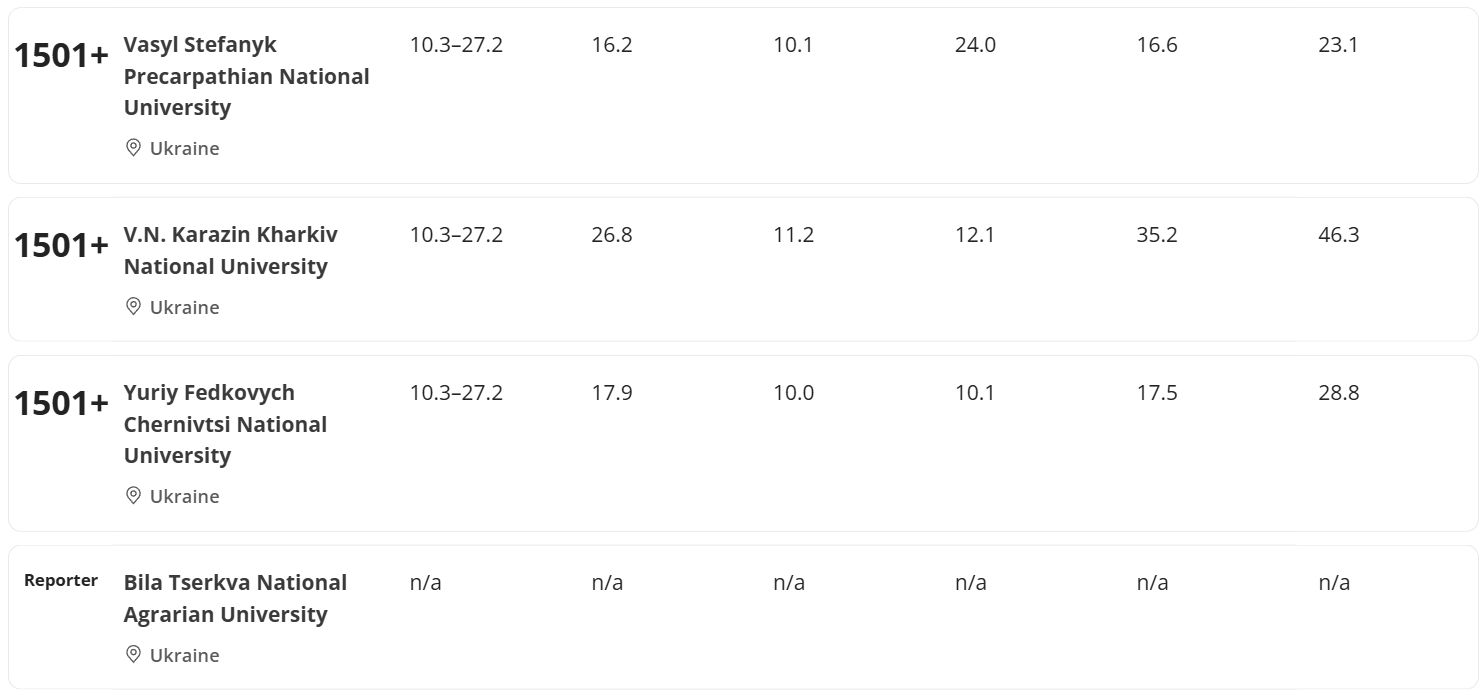Click location pin icon under V.N. Karazin Kharkiv
This screenshot has height=700, width=1484.
click(x=133, y=307)
